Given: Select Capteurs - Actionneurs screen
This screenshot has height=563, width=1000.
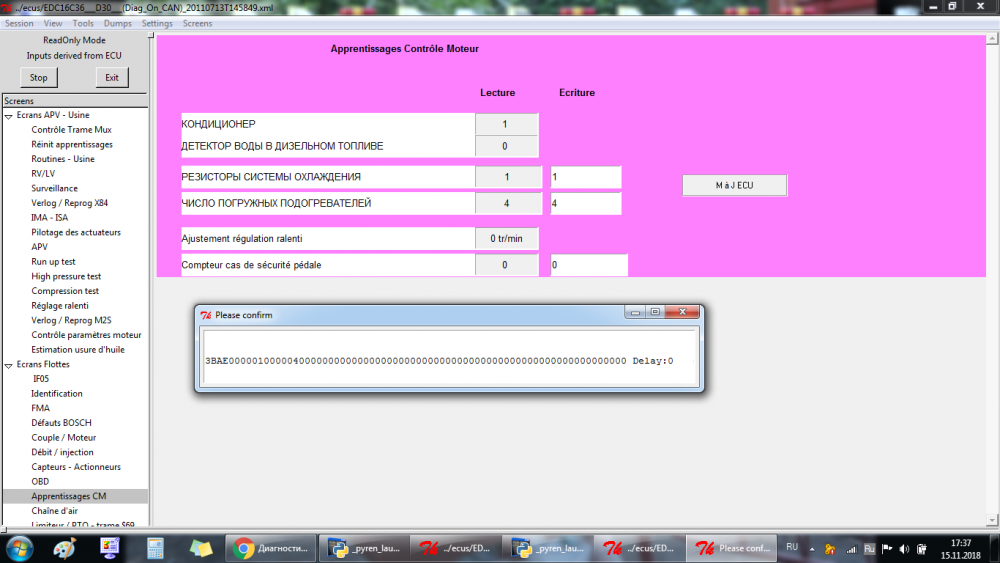Looking at the screenshot, I should 76,467.
